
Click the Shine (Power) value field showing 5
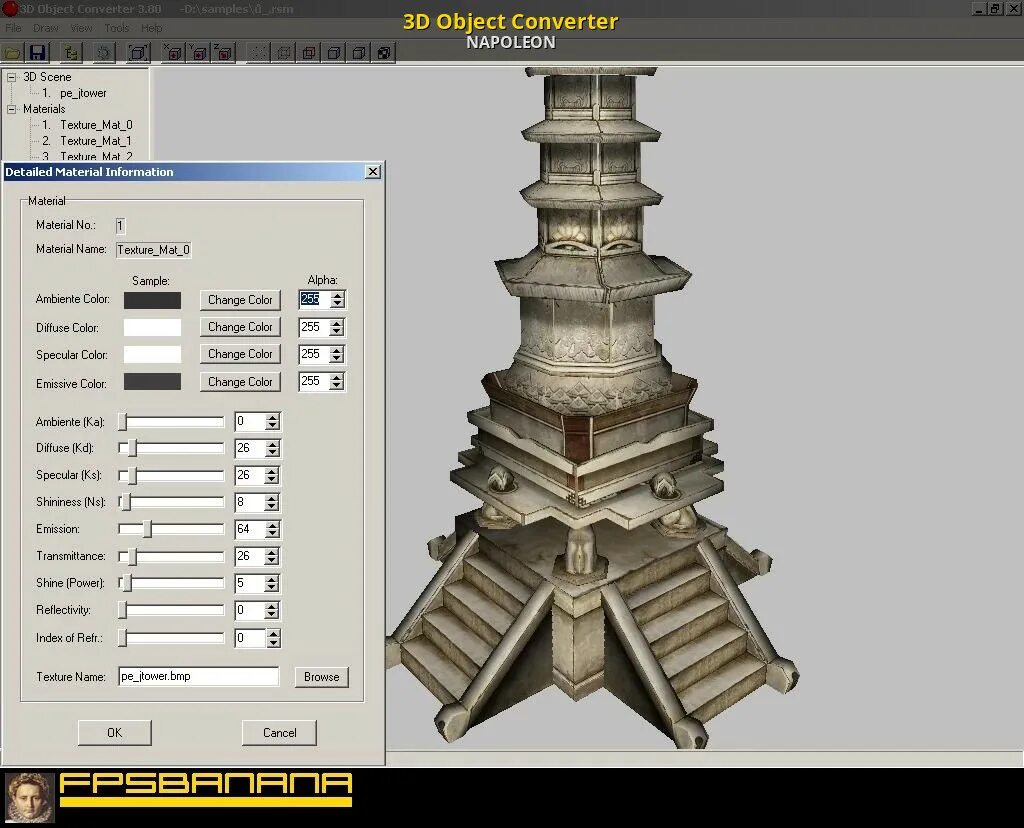250,583
